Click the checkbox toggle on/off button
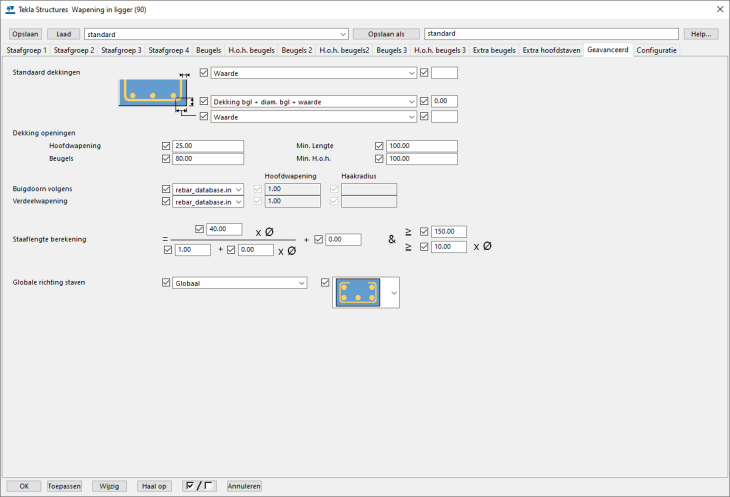 pos(200,486)
